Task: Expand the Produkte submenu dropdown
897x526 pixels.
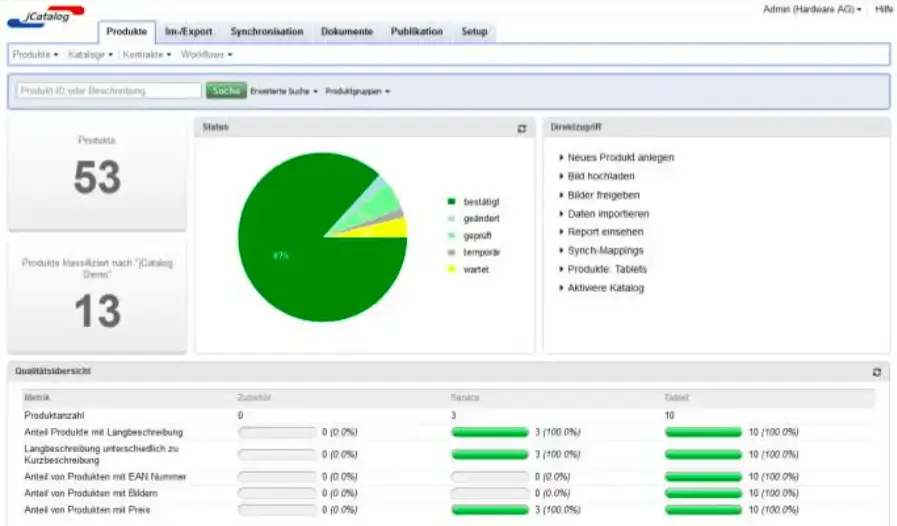Action: tap(35, 54)
